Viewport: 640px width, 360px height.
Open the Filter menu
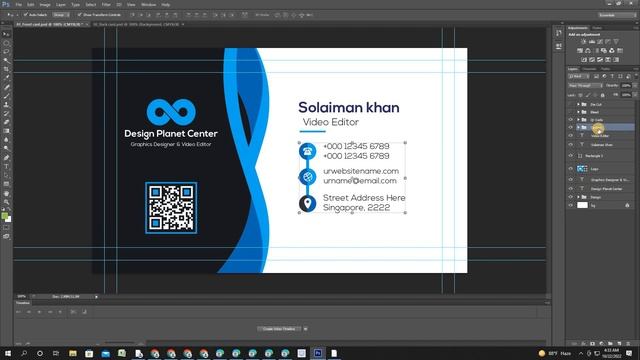point(106,4)
